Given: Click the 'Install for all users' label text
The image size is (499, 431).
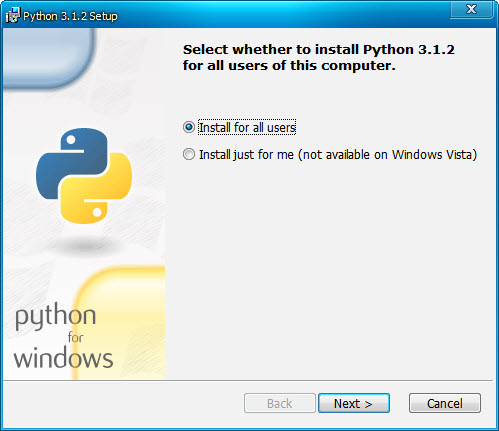Looking at the screenshot, I should tap(247, 127).
